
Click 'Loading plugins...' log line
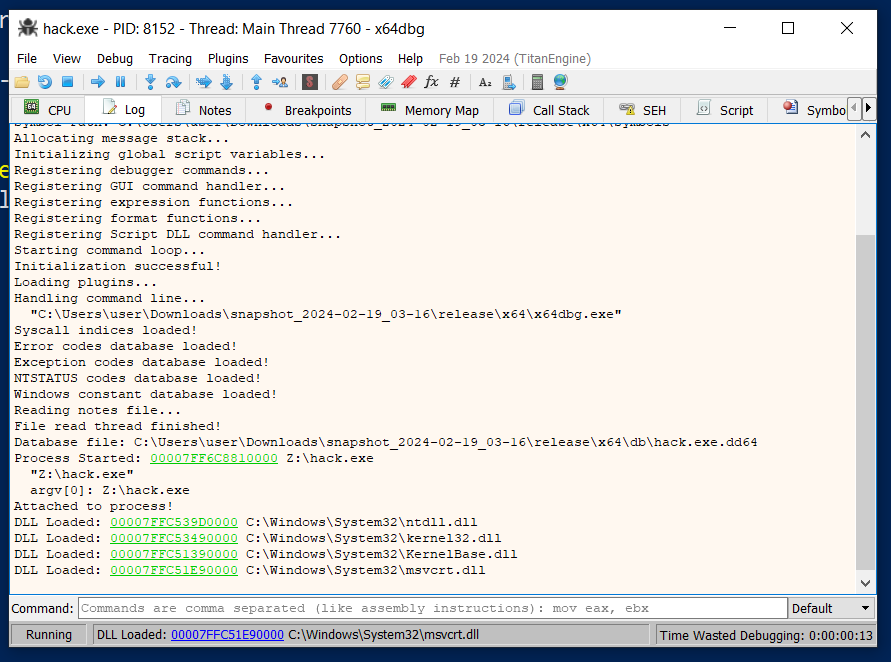tap(85, 282)
